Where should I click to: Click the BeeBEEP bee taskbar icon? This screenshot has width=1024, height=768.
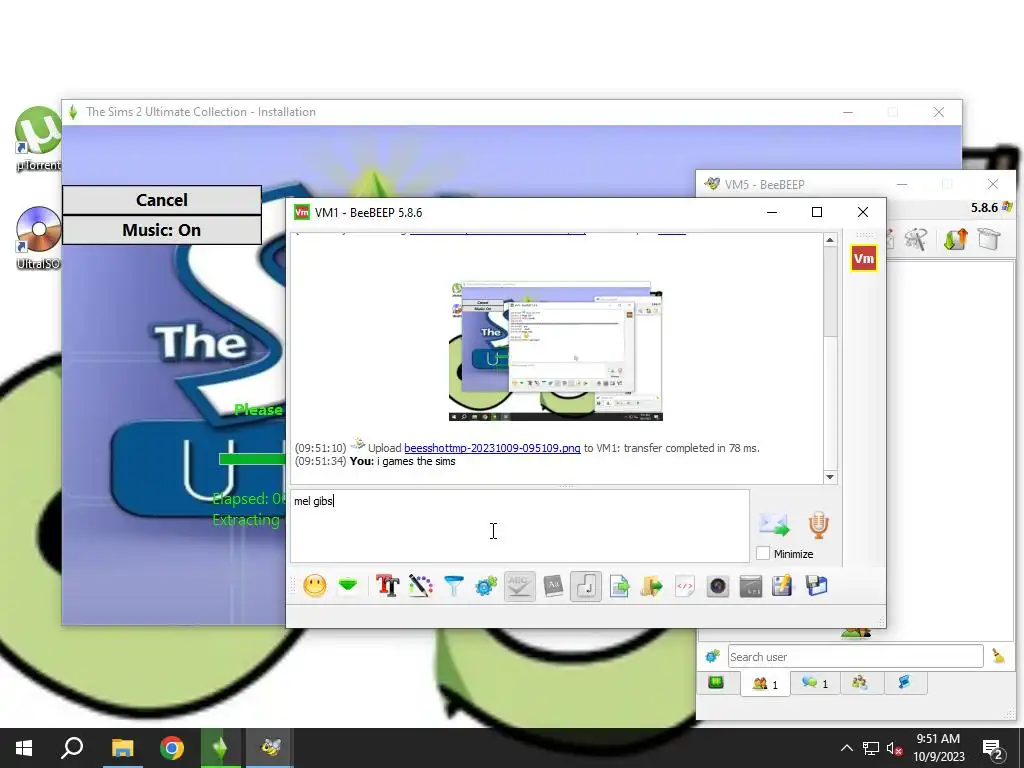point(270,748)
